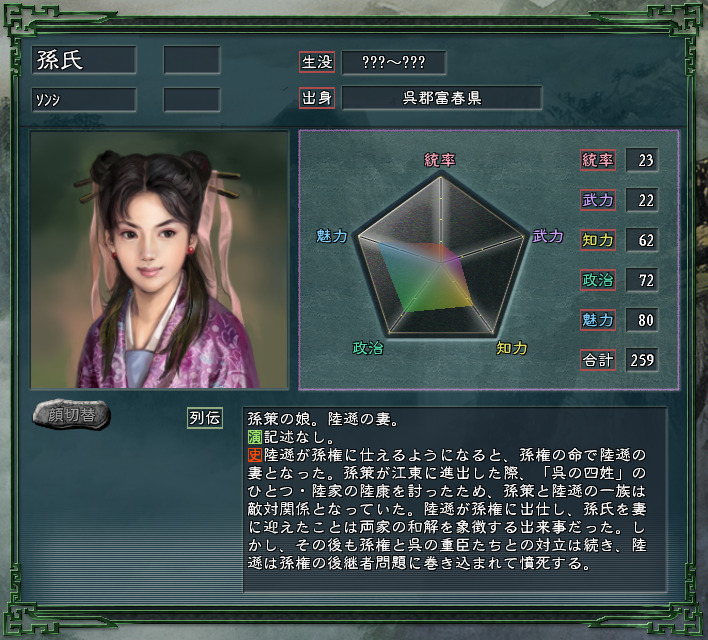
Task: Select the 知力 stat label in list
Action: click(x=598, y=240)
